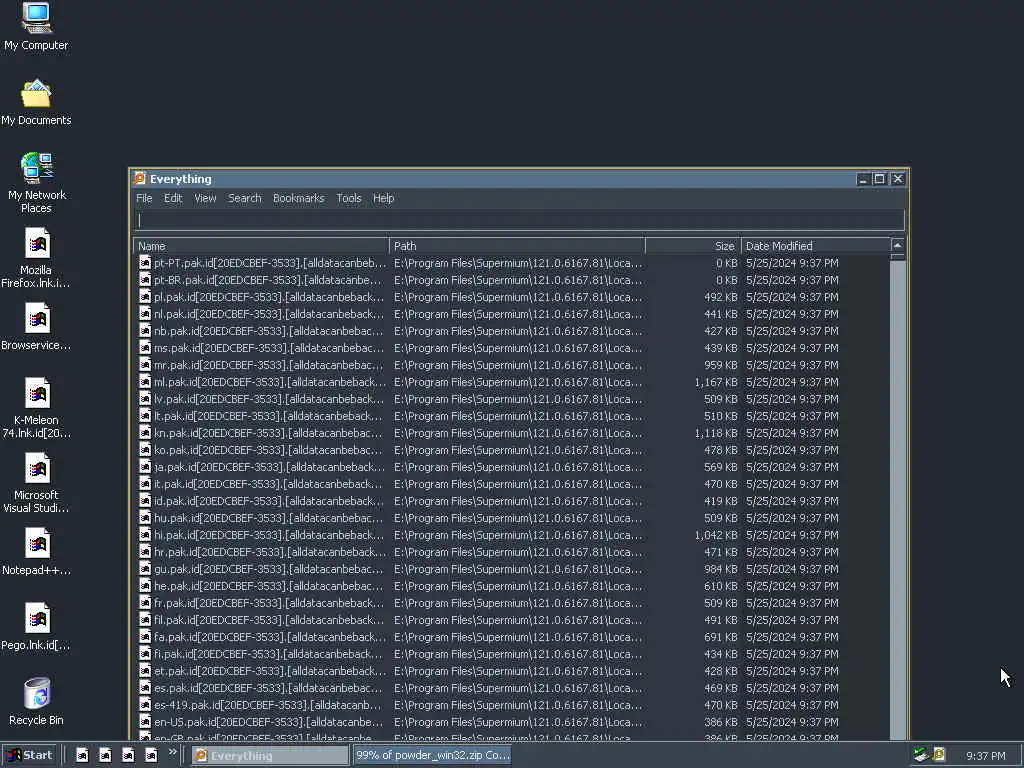Select the hi.pak file row name
Screen dimensions: 1024x768
269,534
